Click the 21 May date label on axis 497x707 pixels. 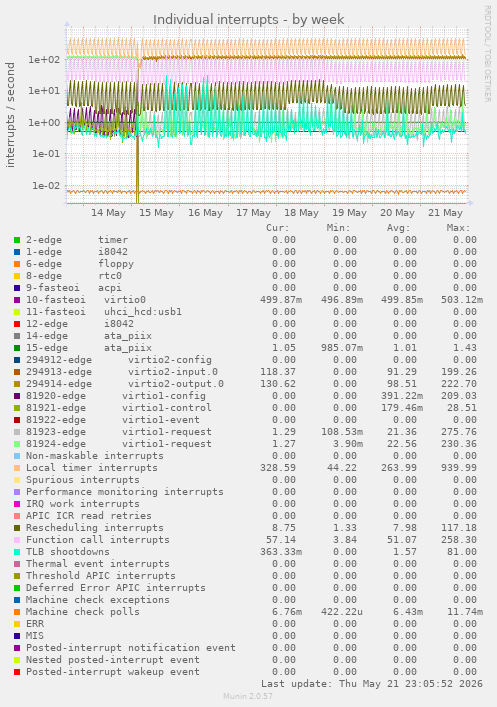tap(445, 212)
